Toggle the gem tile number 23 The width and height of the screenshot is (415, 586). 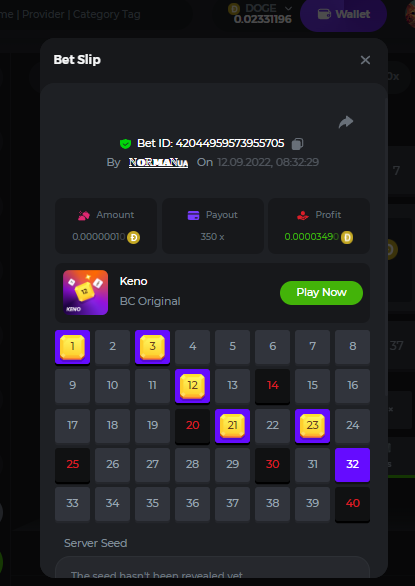313,426
